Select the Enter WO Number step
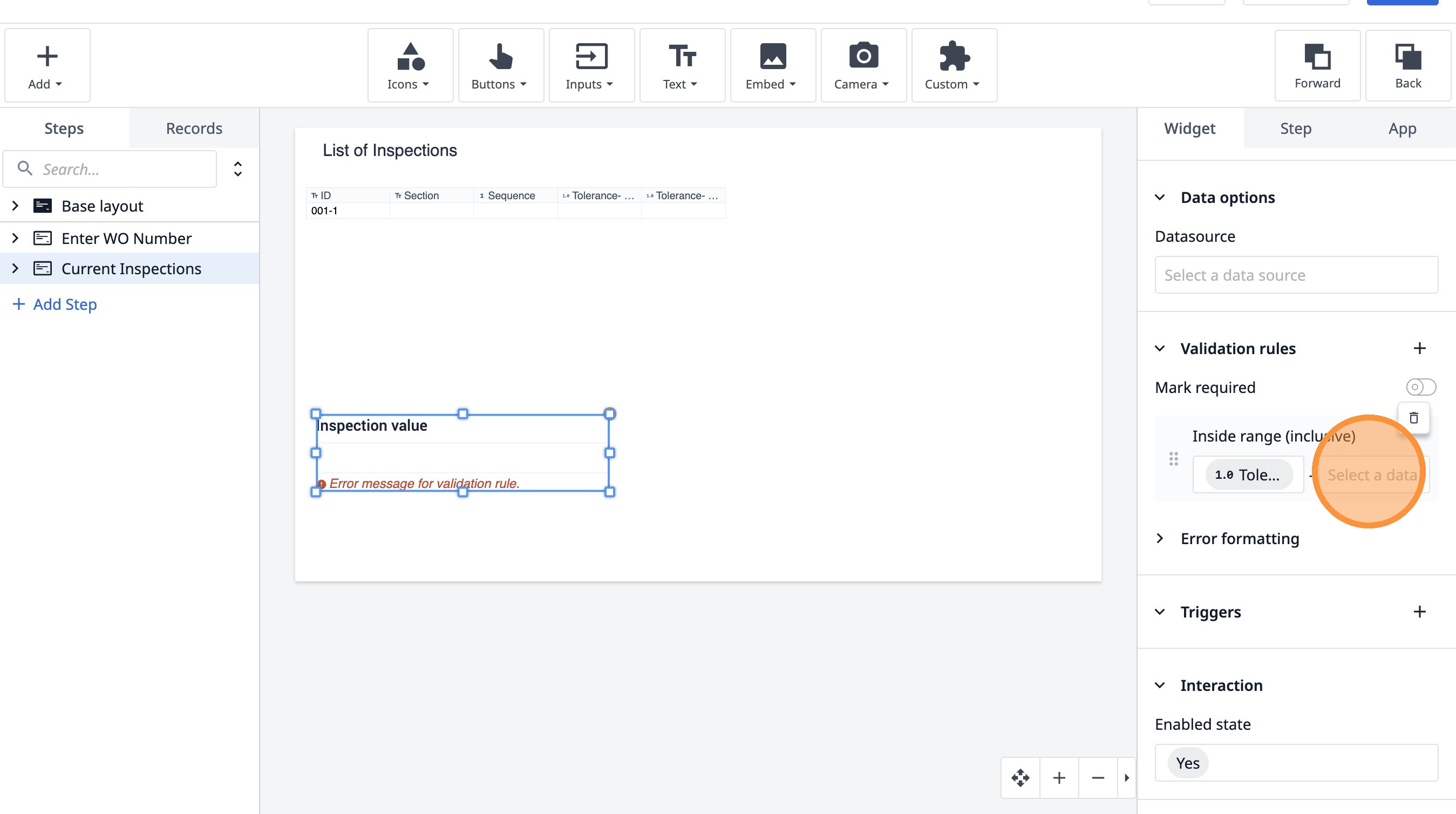Screen dimensions: 1456x814 pos(126,238)
